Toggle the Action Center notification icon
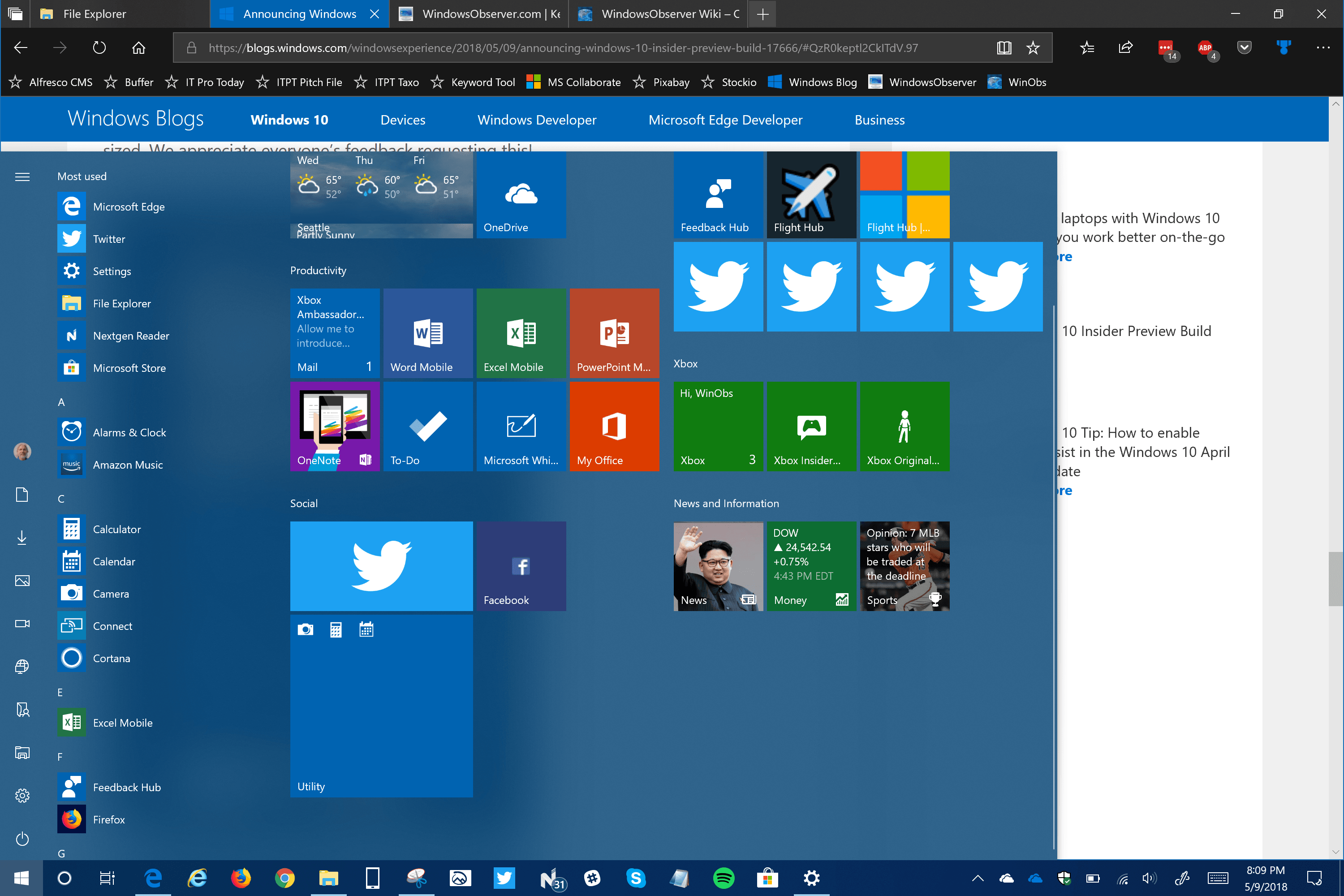Viewport: 1344px width, 896px height. point(1314,878)
